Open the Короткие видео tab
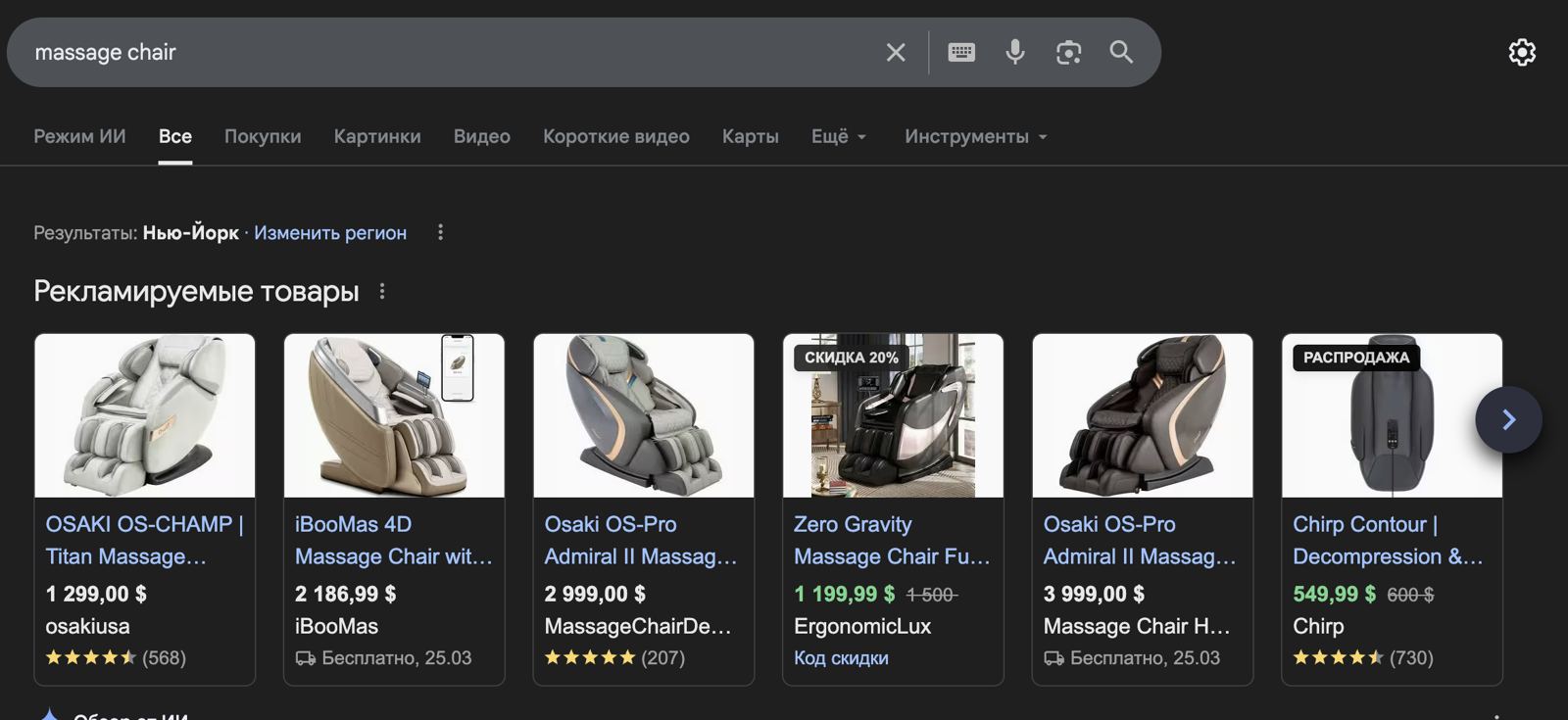This screenshot has height=720, width=1568. [x=616, y=136]
